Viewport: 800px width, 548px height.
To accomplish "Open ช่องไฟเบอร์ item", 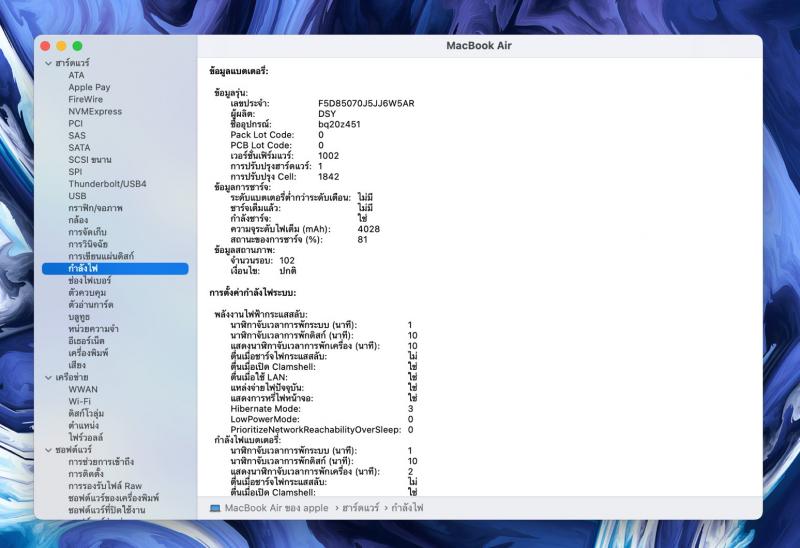I will click(x=89, y=281).
